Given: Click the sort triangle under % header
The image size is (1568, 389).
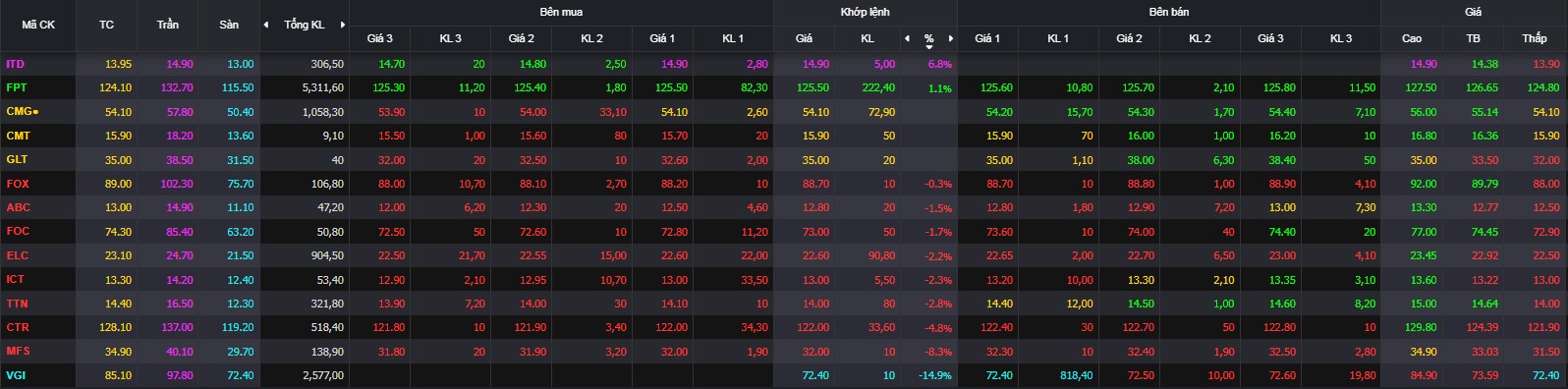Looking at the screenshot, I should pyautogui.click(x=929, y=46).
